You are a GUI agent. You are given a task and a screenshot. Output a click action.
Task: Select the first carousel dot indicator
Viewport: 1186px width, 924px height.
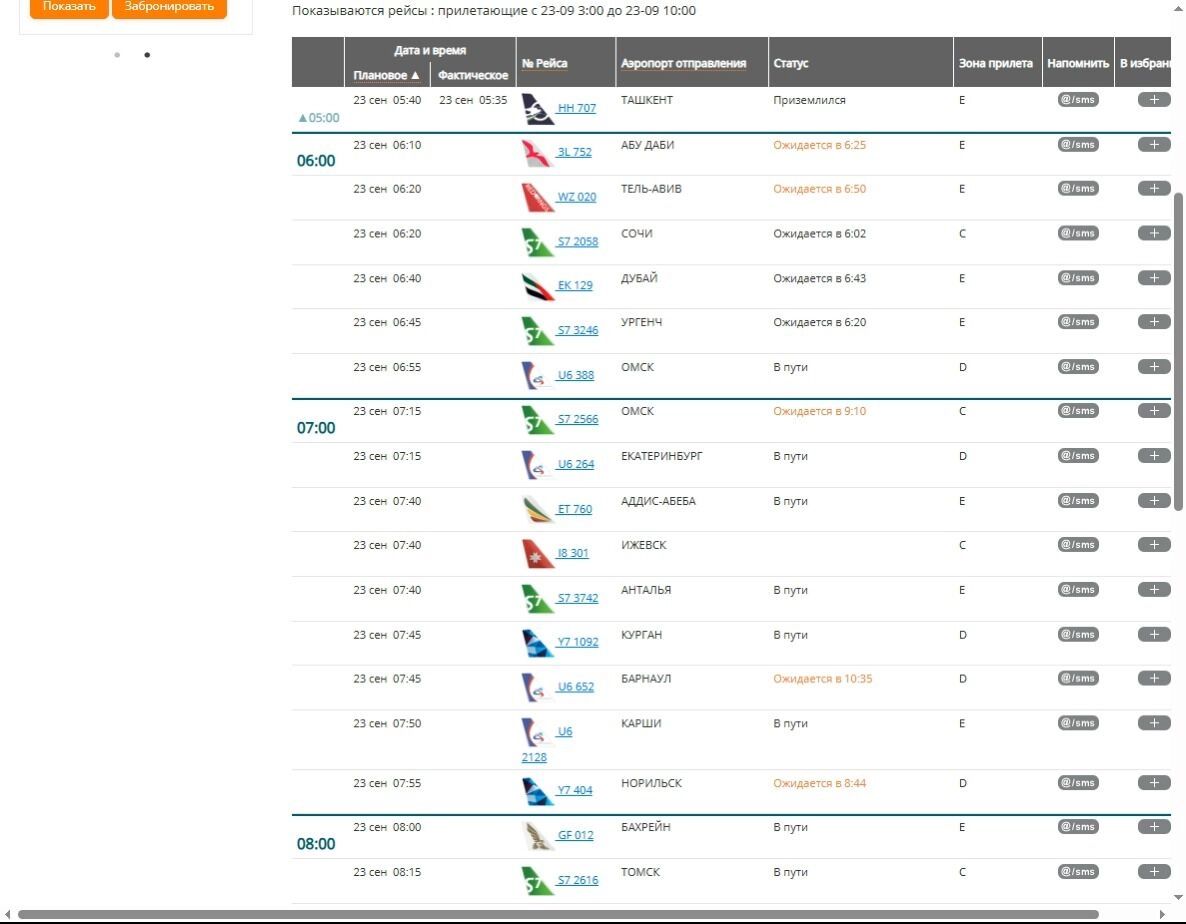point(117,55)
